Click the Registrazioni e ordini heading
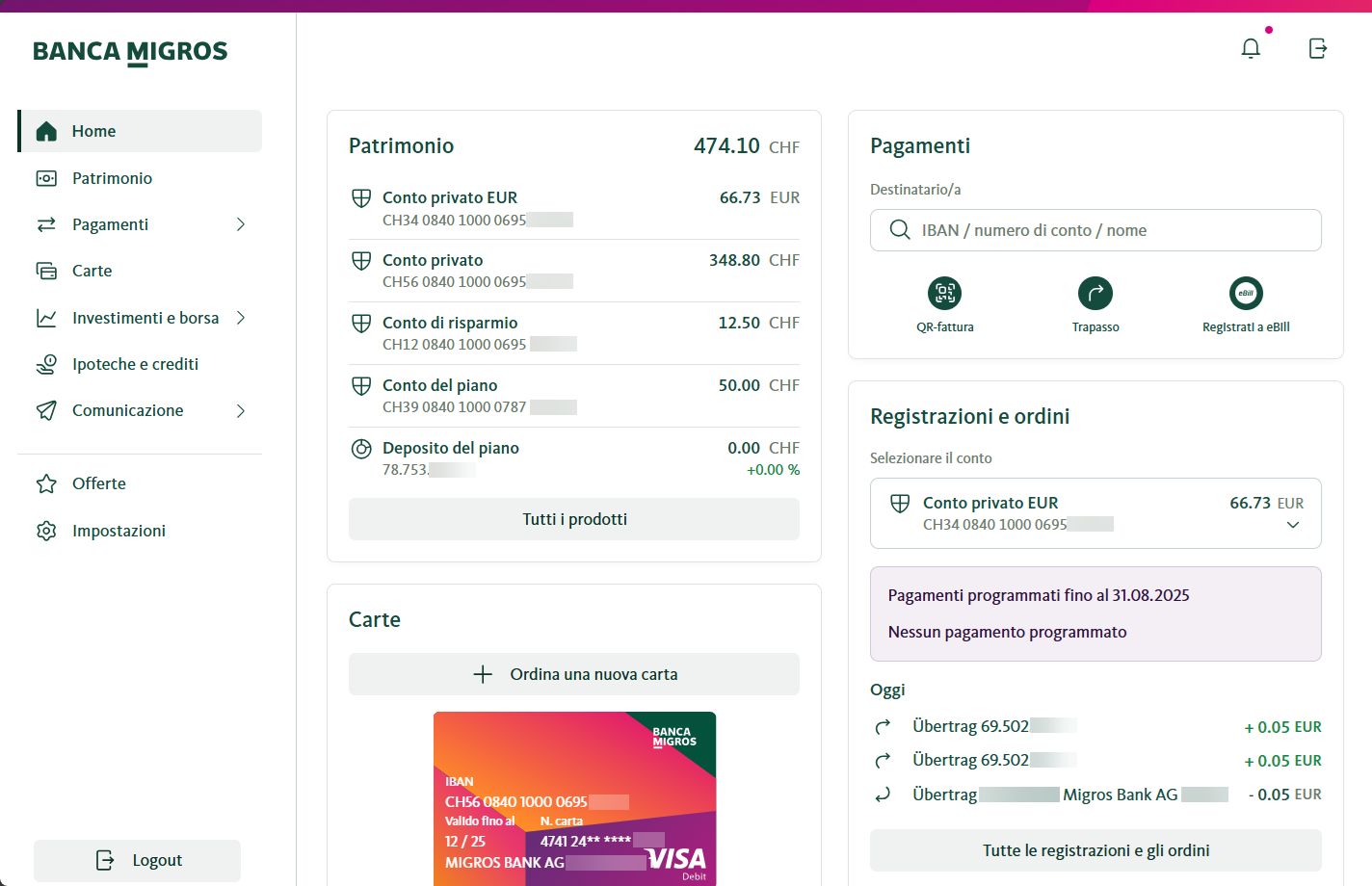Viewport: 1372px width, 886px height. click(969, 416)
